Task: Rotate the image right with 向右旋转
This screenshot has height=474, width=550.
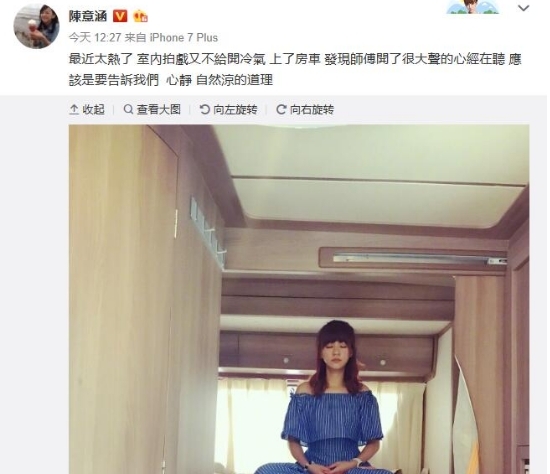Action: (x=305, y=109)
